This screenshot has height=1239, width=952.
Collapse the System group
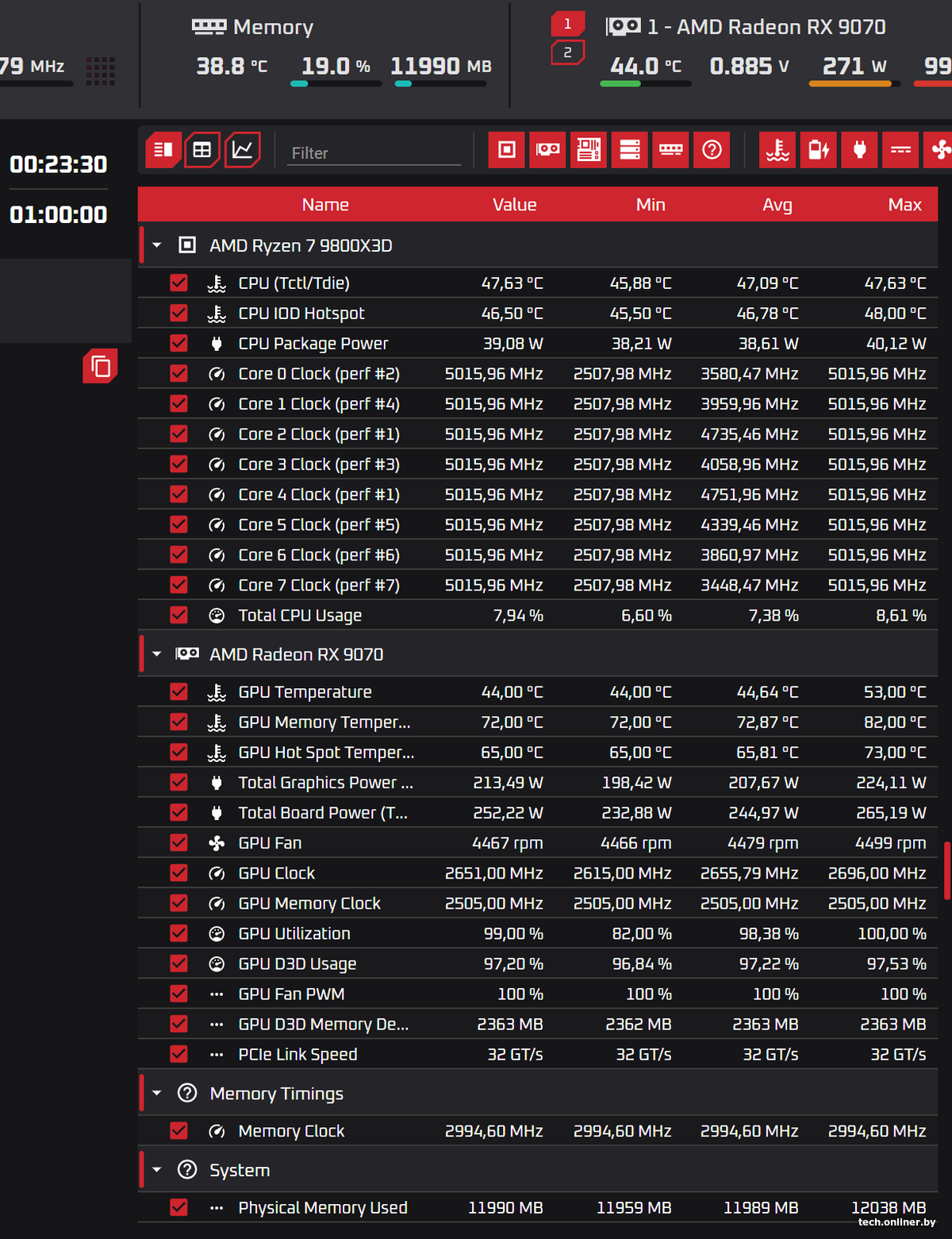pos(157,1169)
